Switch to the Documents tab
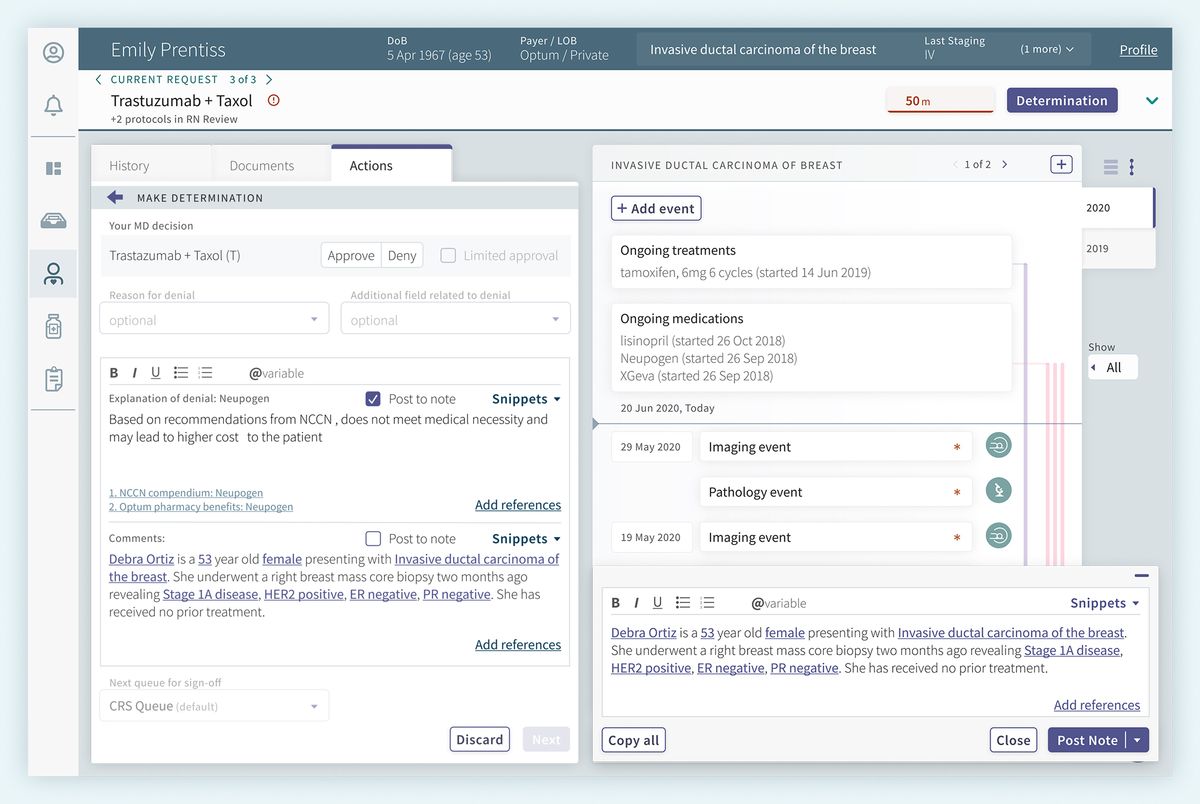The width and height of the screenshot is (1200, 804). tap(266, 164)
